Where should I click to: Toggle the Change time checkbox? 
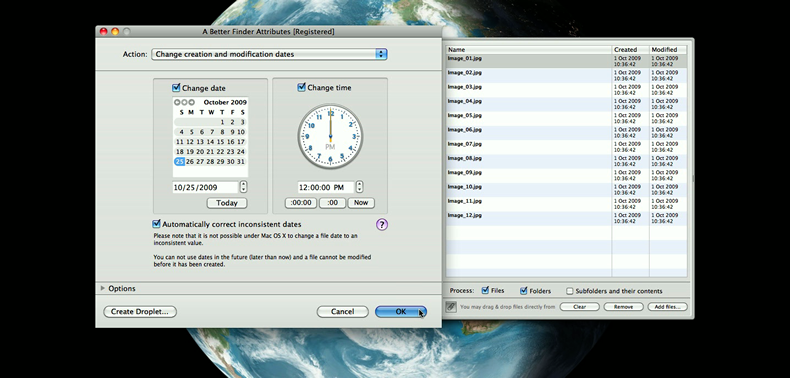[301, 87]
